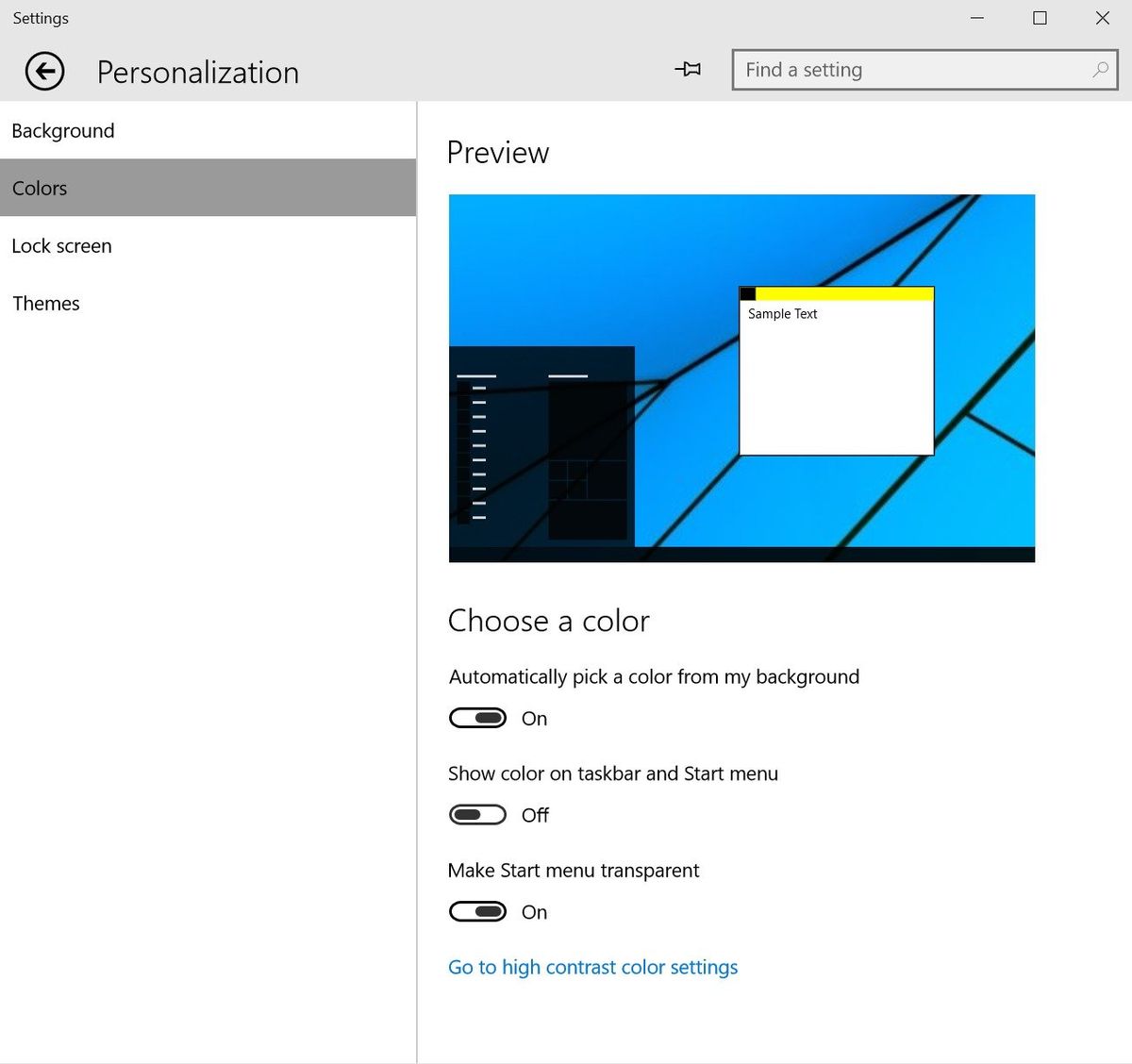Click the On label beside the transparency toggle
The image size is (1132, 1064).
(x=534, y=911)
